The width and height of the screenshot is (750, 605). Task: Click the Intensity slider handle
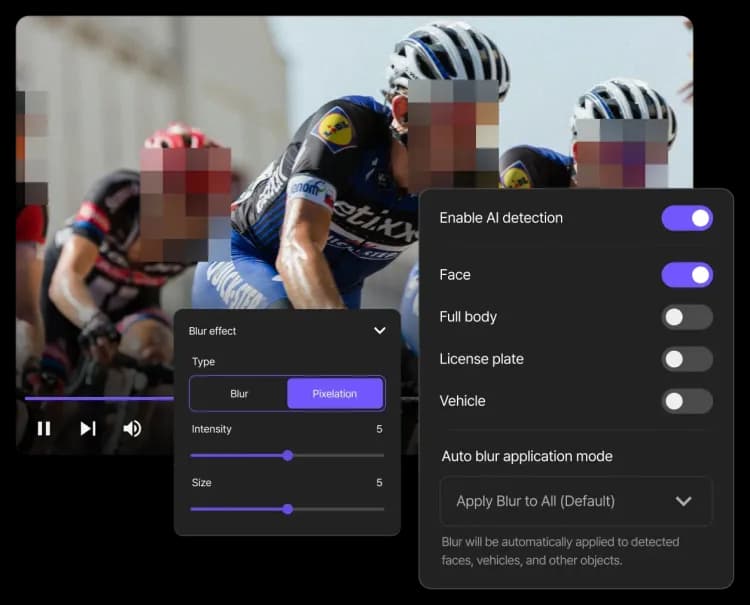click(288, 455)
